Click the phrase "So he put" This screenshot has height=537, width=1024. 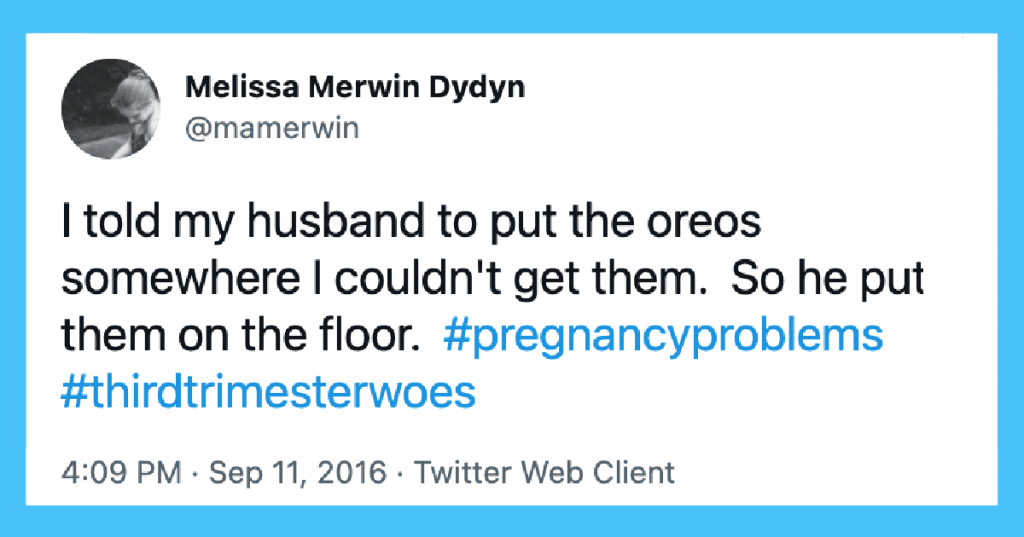coord(827,280)
